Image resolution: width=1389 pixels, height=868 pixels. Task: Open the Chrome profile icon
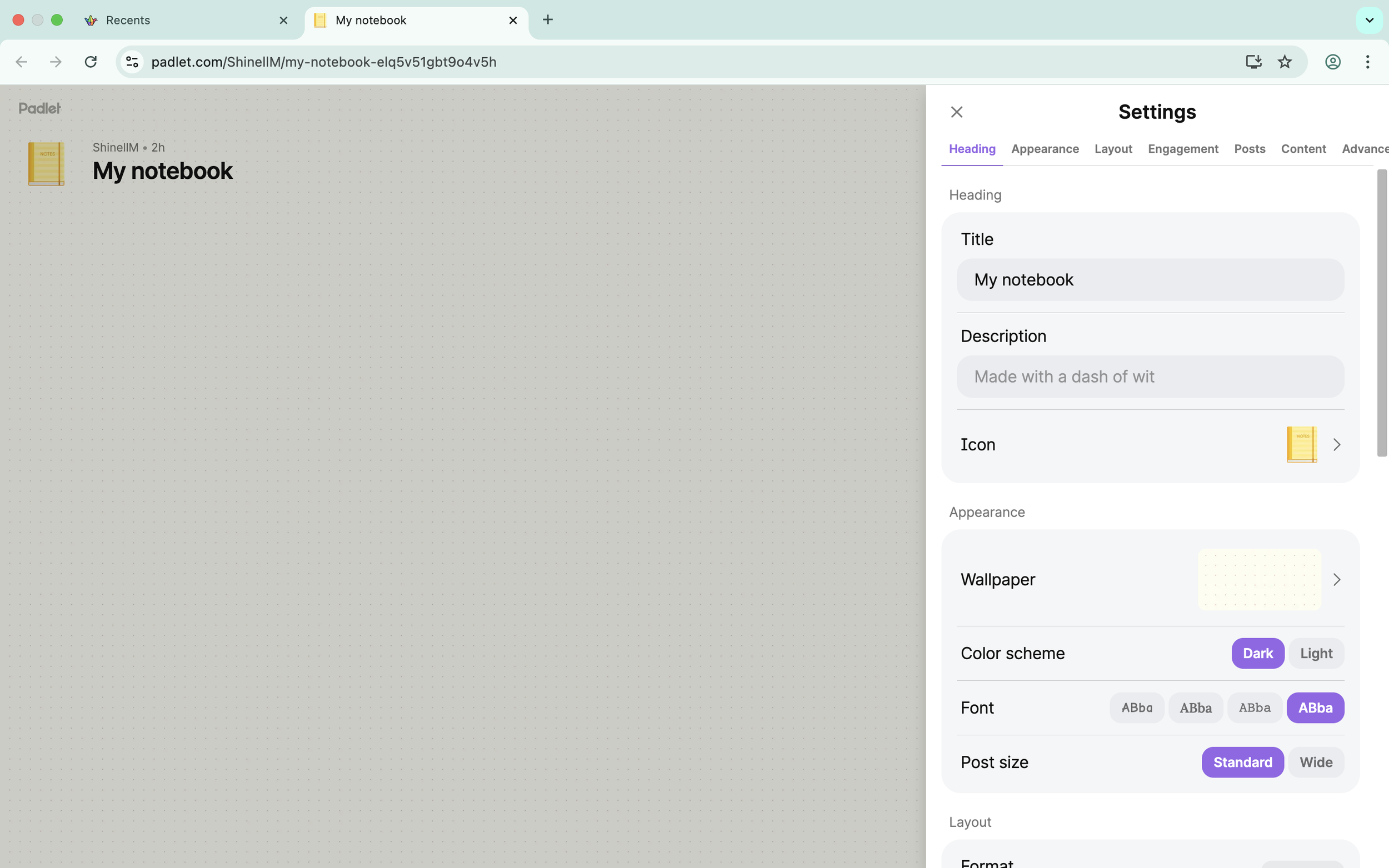pyautogui.click(x=1332, y=62)
